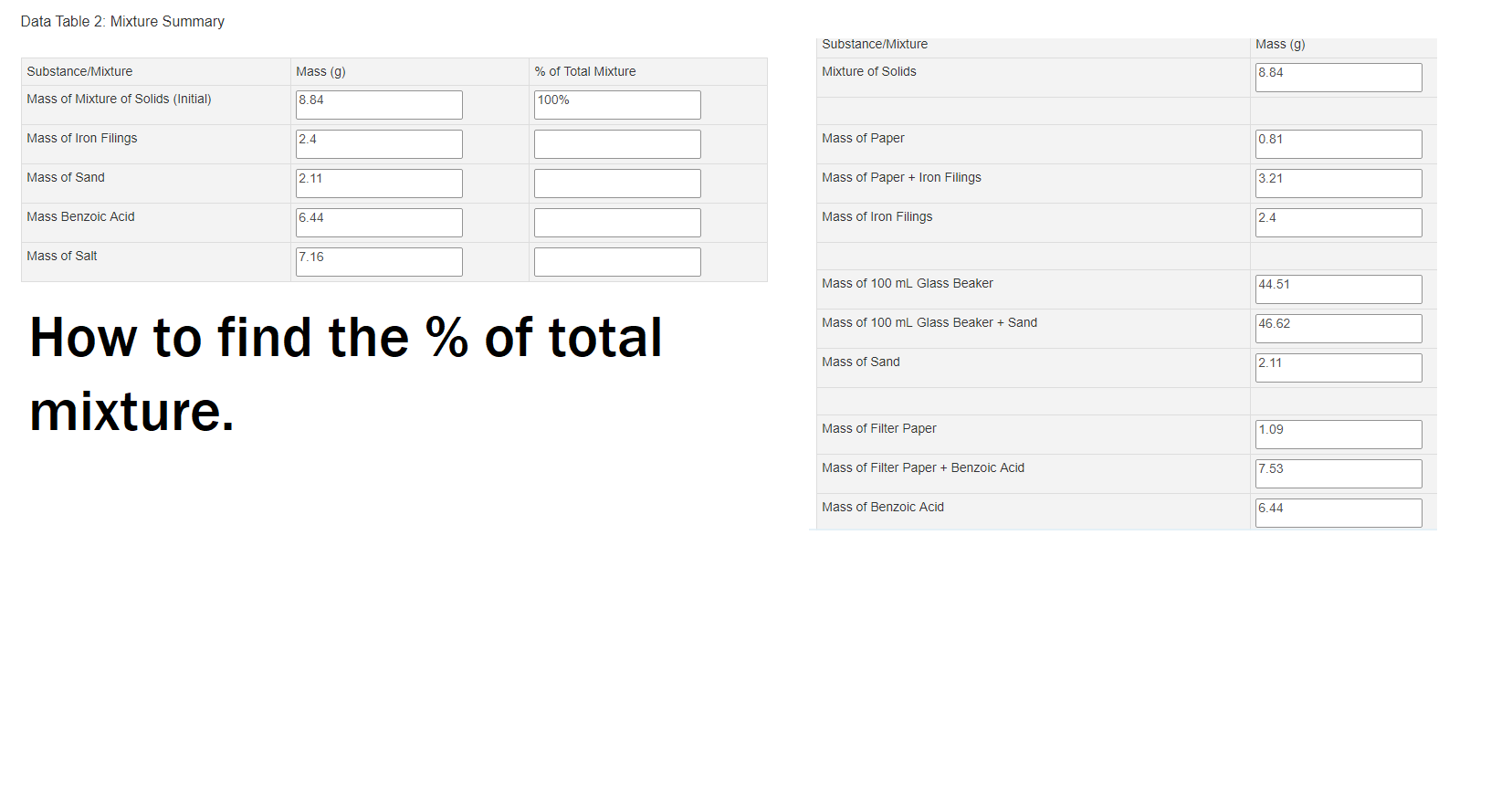Click the Glass Beaker plus Sand field showing 46.62
This screenshot has height=787, width=1512.
pos(1339,328)
